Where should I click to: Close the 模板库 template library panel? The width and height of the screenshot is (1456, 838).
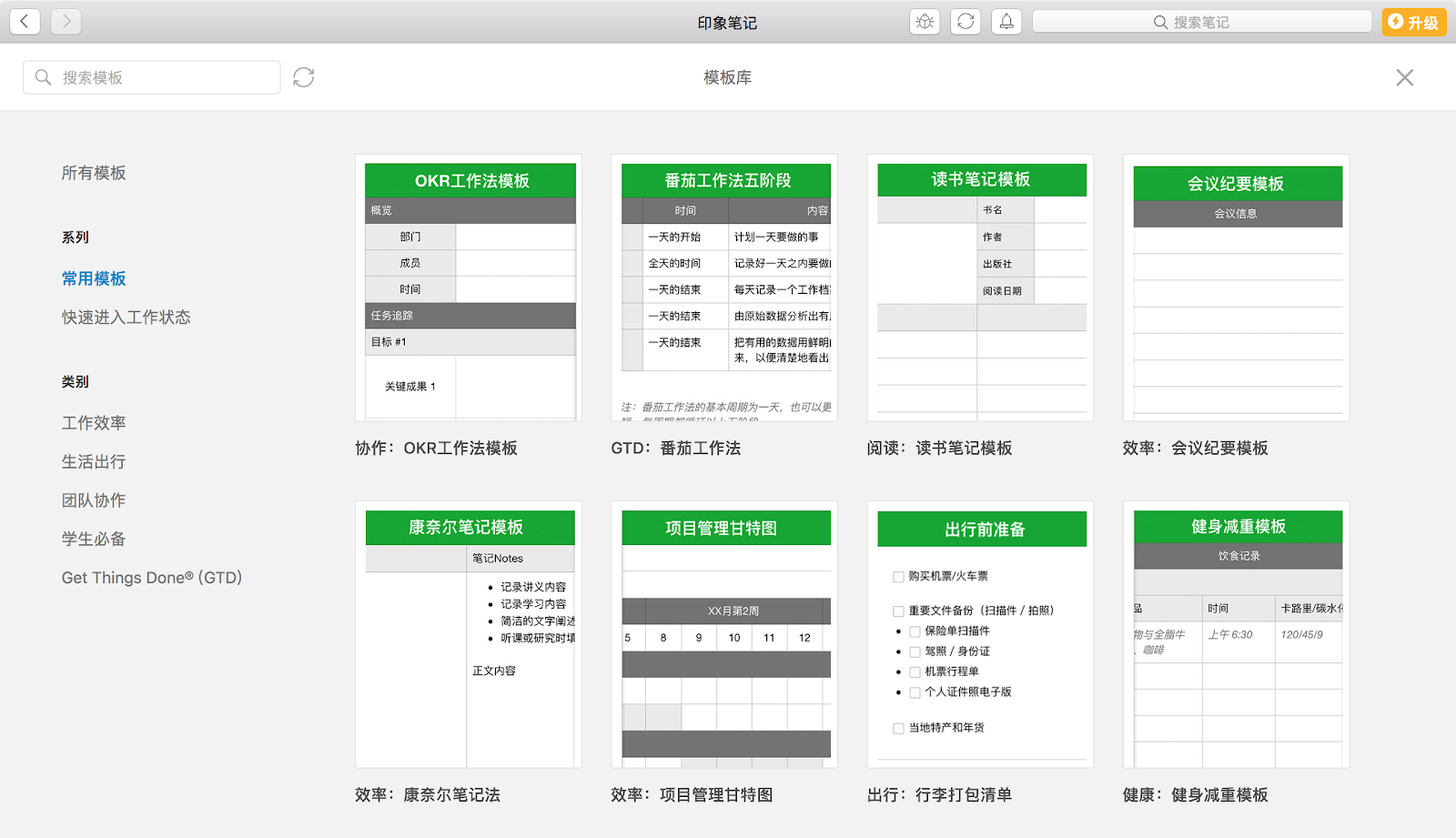[1405, 77]
